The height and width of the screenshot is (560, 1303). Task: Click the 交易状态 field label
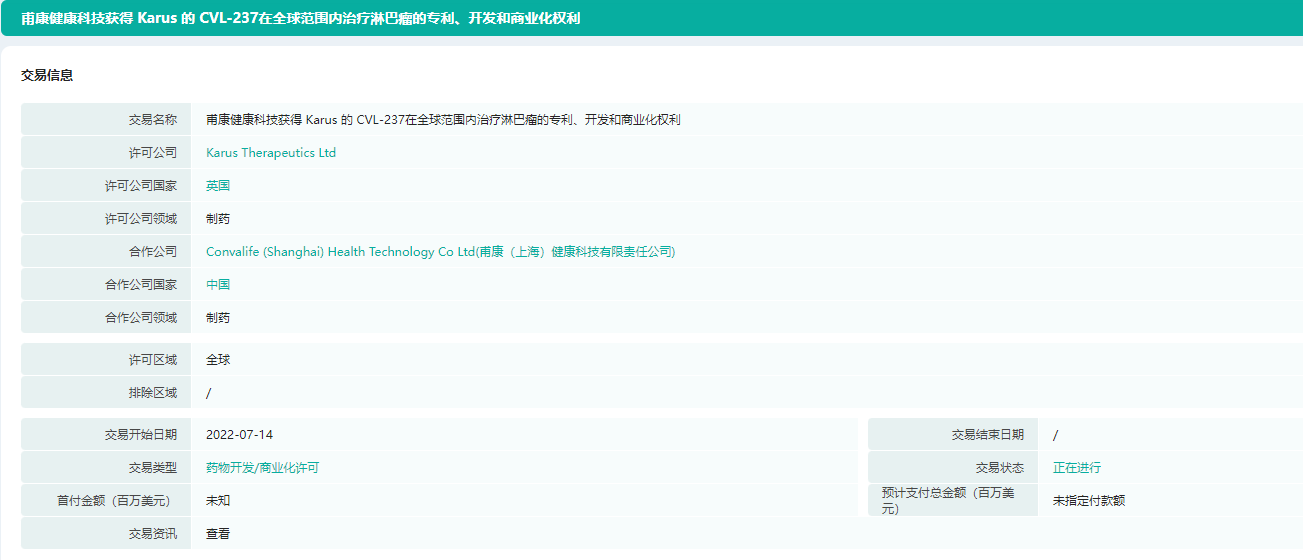(x=999, y=468)
